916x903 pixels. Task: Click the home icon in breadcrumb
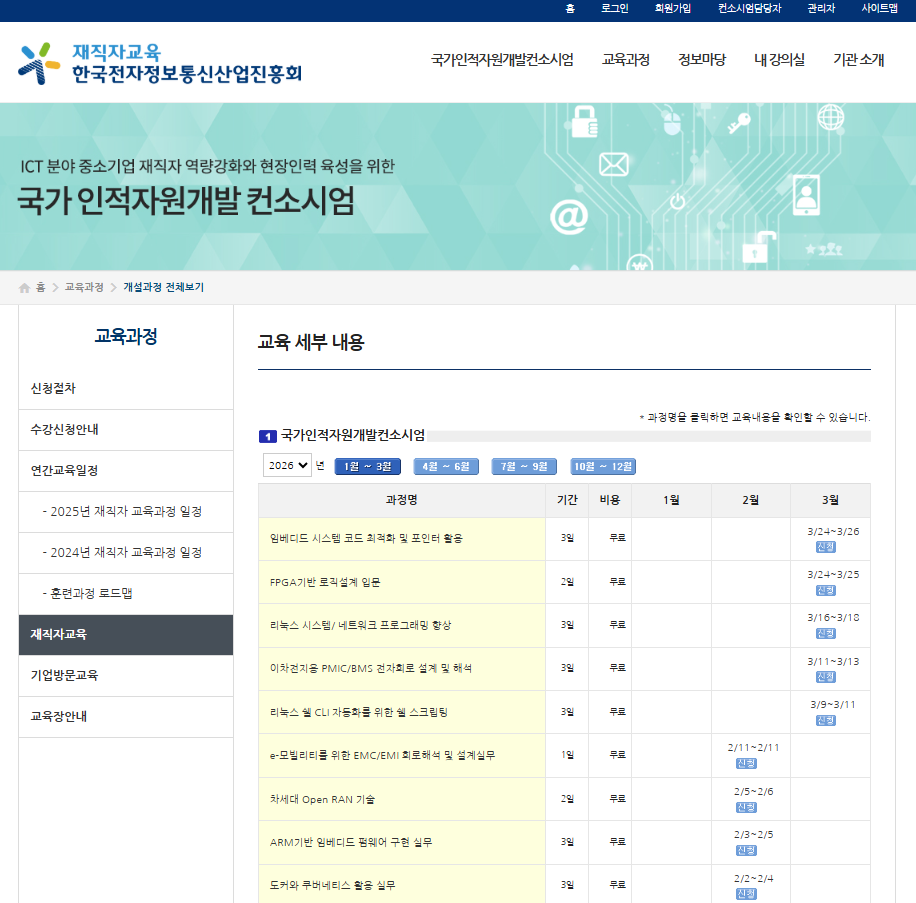coord(25,288)
